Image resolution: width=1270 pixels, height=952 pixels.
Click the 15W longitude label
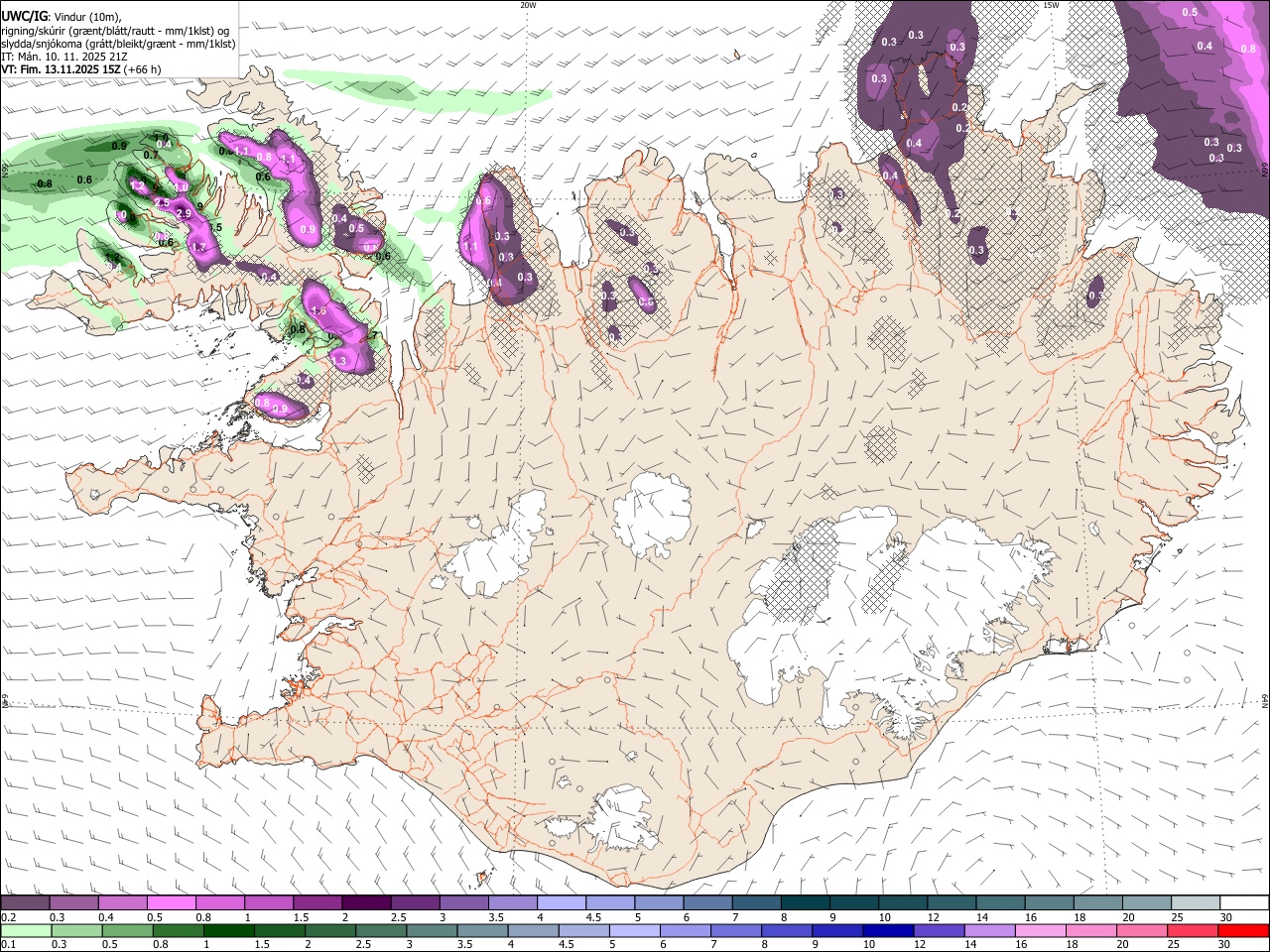[x=1051, y=5]
